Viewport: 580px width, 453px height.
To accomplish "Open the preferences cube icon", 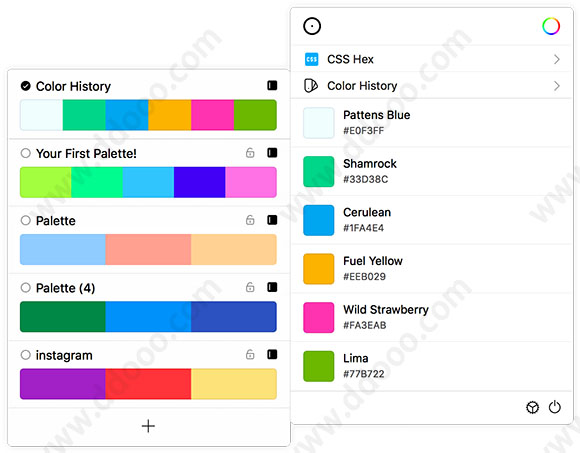I will tap(532, 407).
